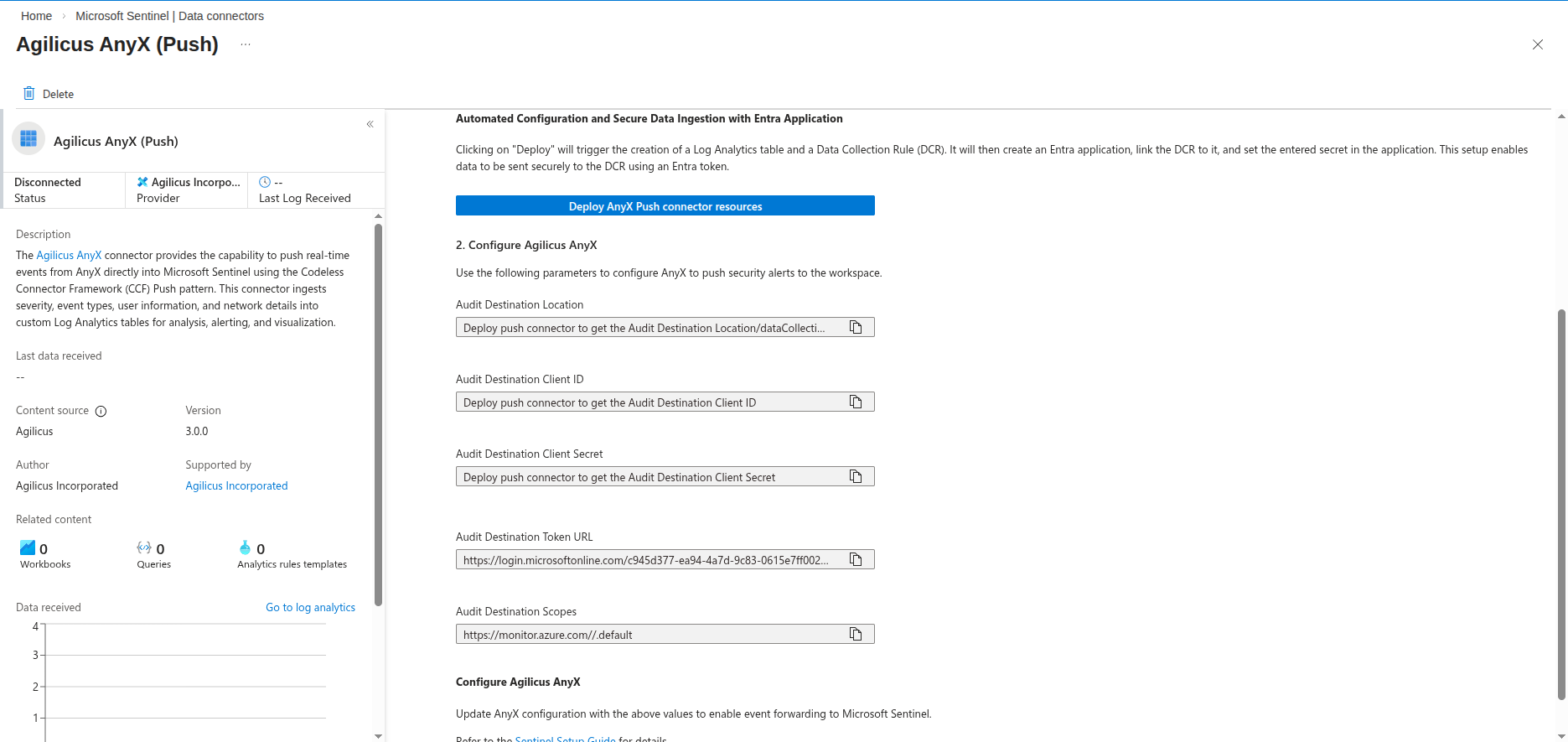Open the Sentinel Setup Guide link
The image size is (1568, 742).
pyautogui.click(x=565, y=738)
